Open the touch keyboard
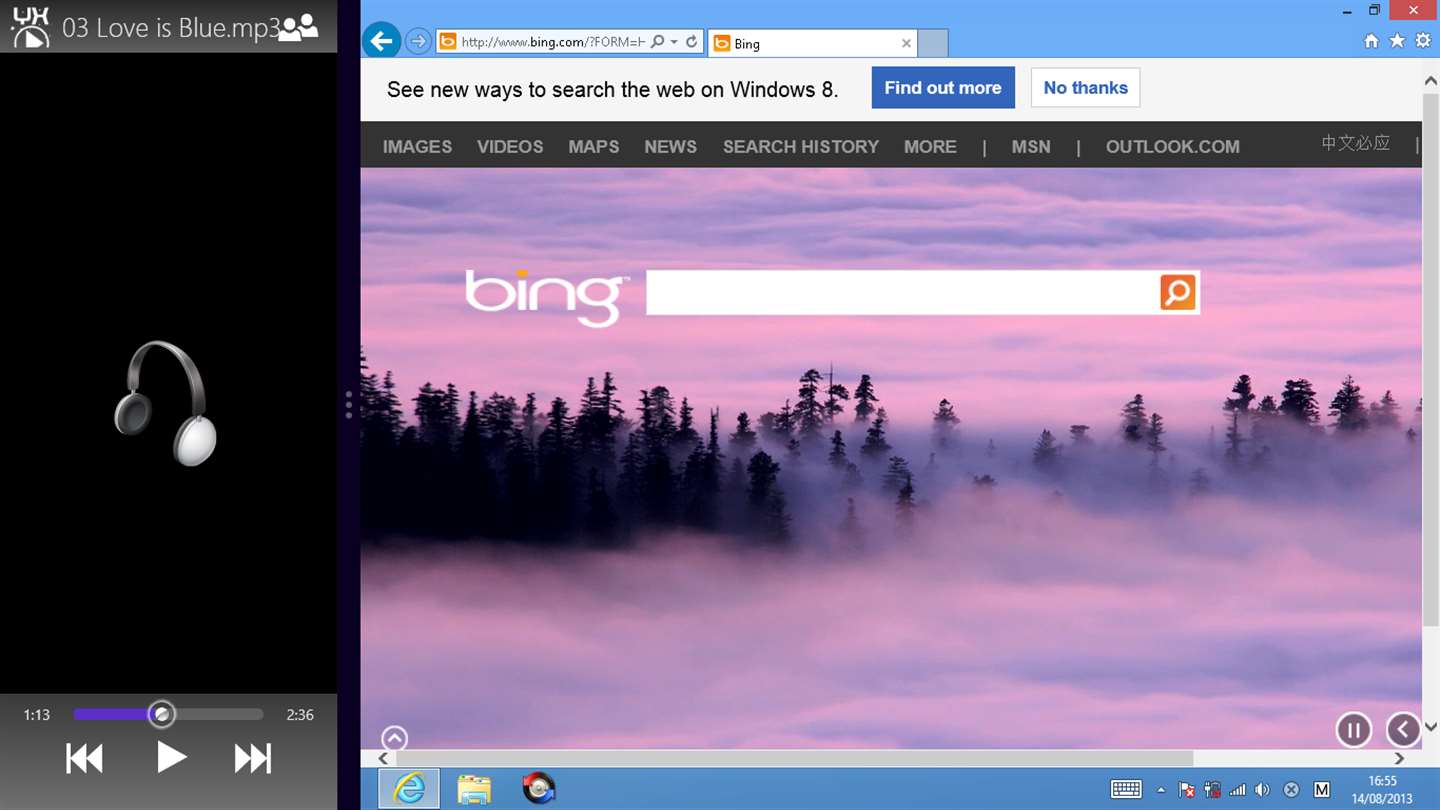This screenshot has width=1440, height=810. pyautogui.click(x=1126, y=789)
